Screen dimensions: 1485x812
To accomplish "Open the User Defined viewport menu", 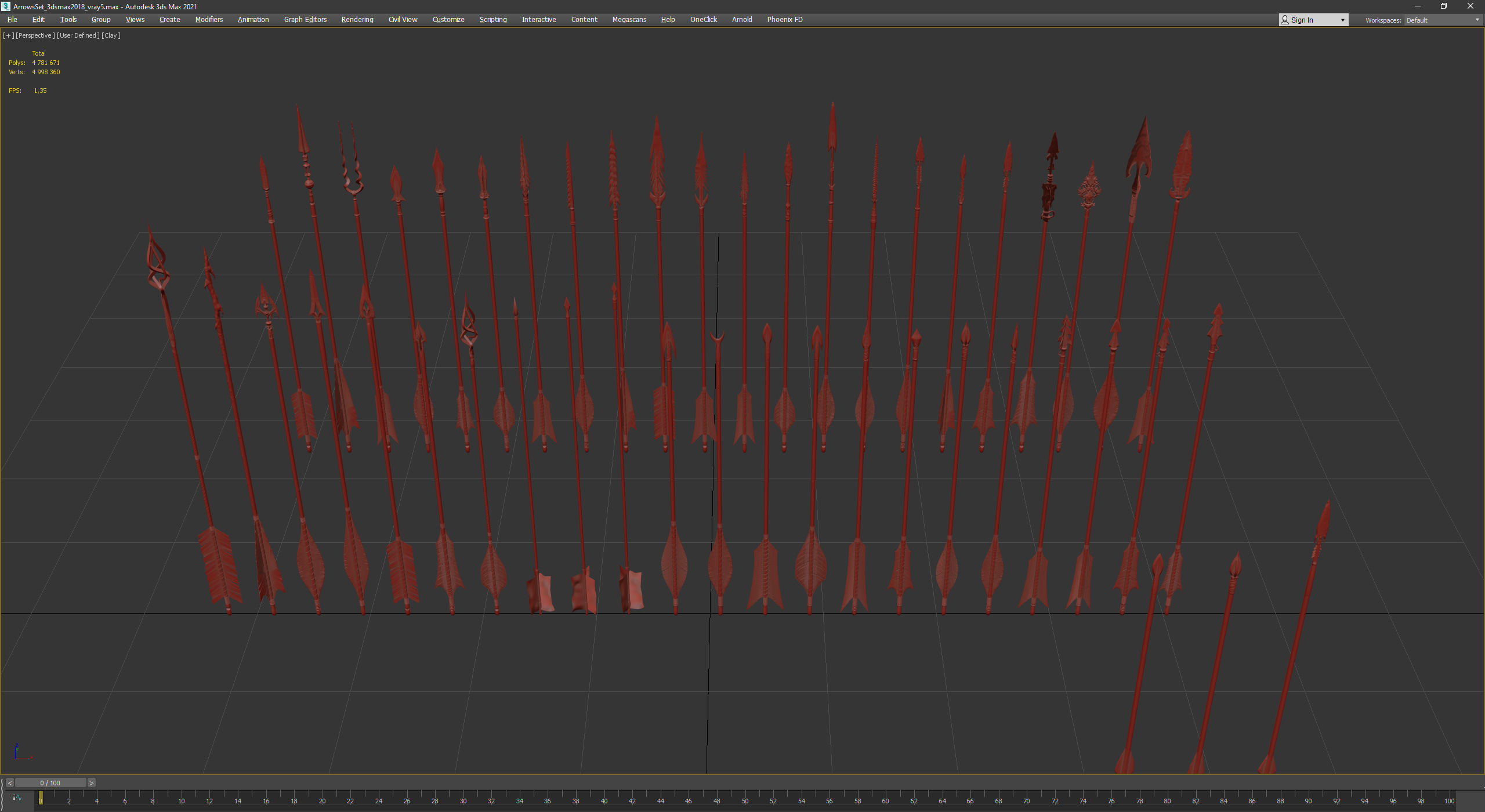I will pyautogui.click(x=78, y=35).
